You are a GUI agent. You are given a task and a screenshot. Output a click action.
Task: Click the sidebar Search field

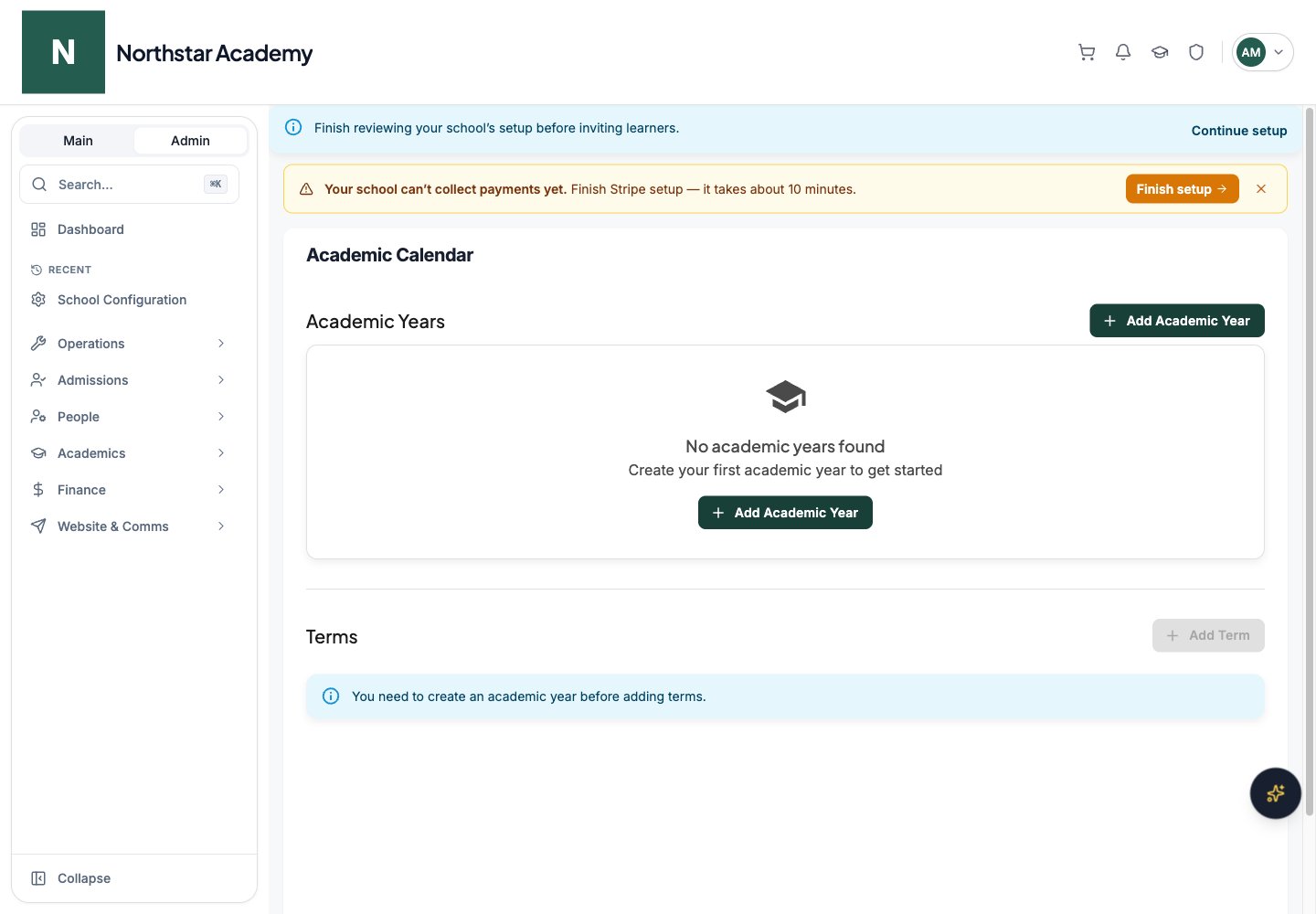pyautogui.click(x=129, y=185)
